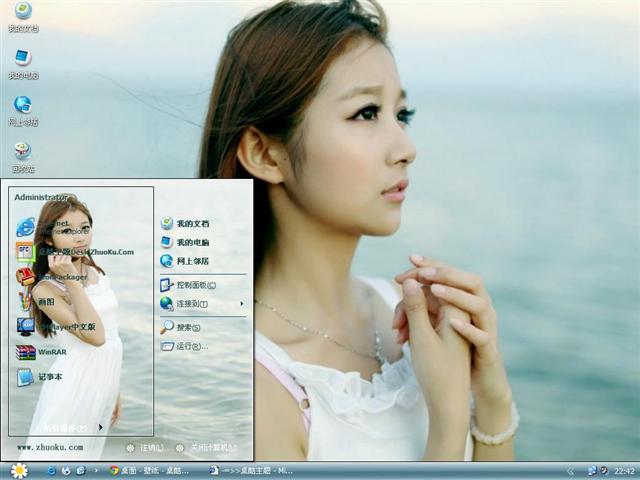The image size is (640, 480).
Task: Click the Administrator user name
Action: coord(41,197)
